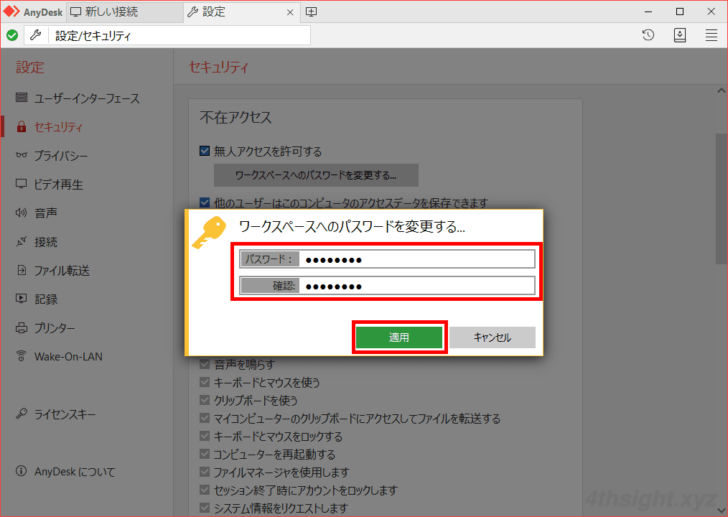The image size is (728, 517).
Task: Click the scrollbar up arrow
Action: [721, 90]
